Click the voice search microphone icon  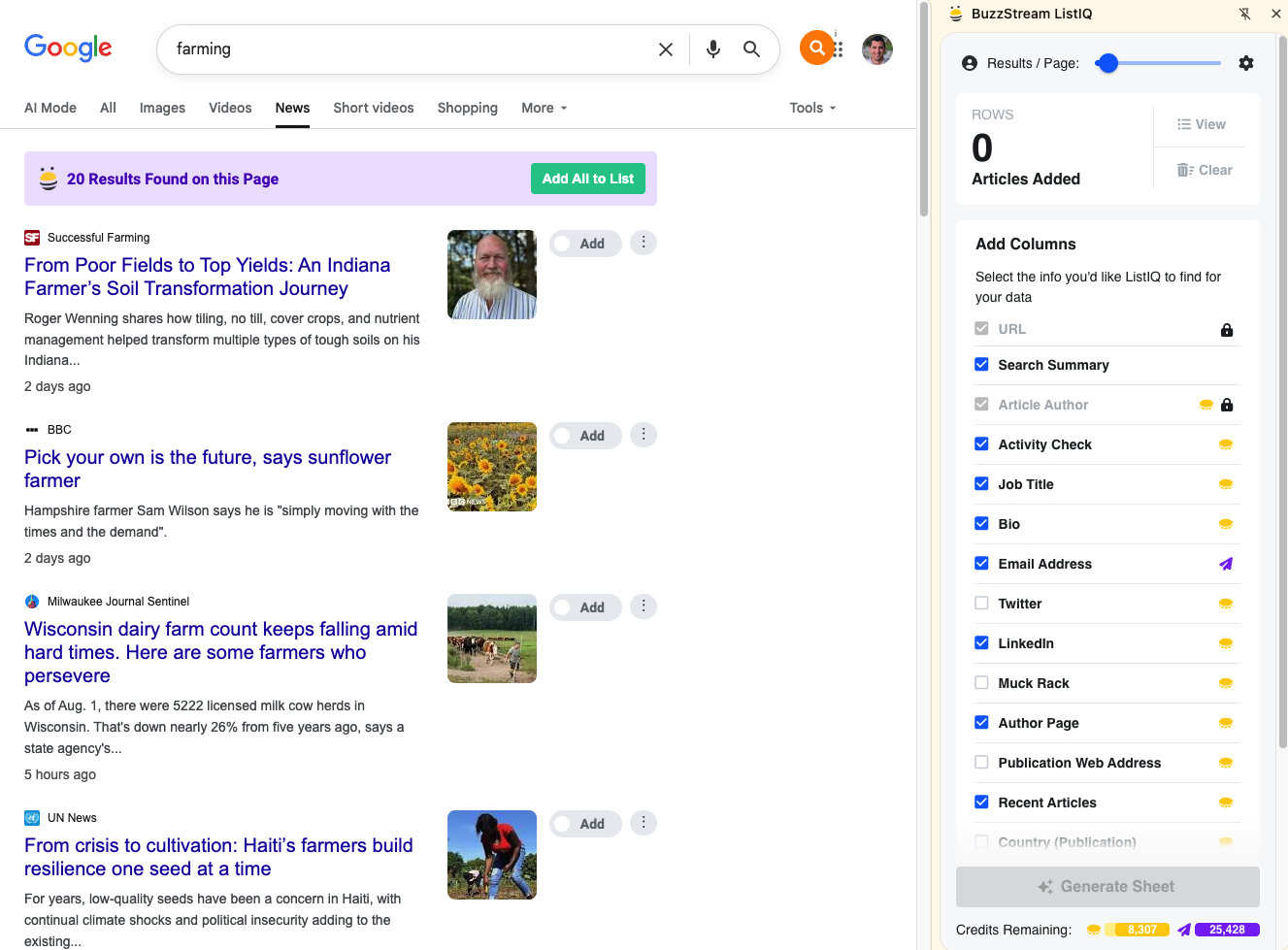tap(713, 49)
